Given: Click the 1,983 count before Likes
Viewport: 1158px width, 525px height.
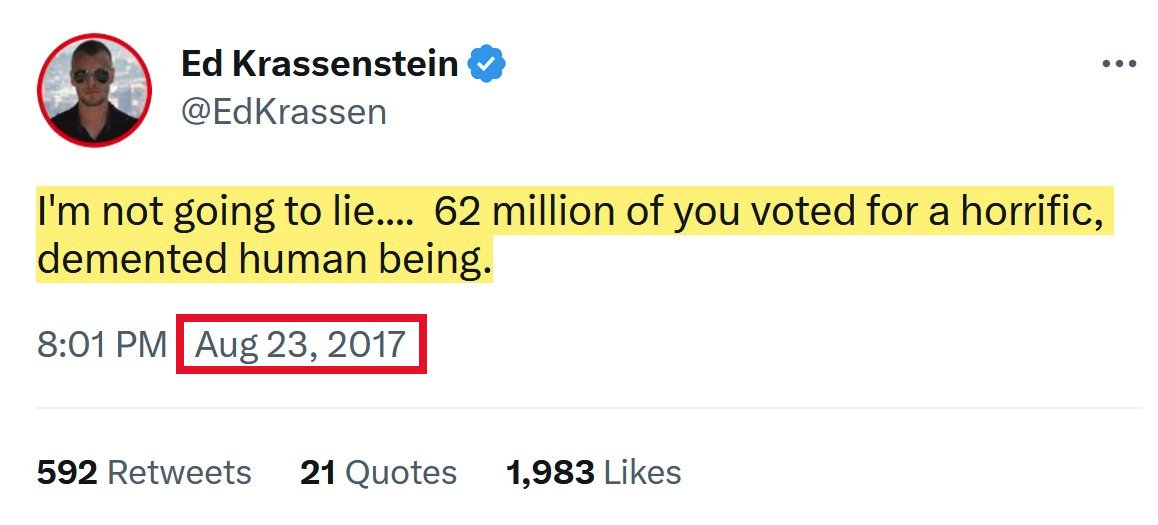Looking at the screenshot, I should coord(551,472).
